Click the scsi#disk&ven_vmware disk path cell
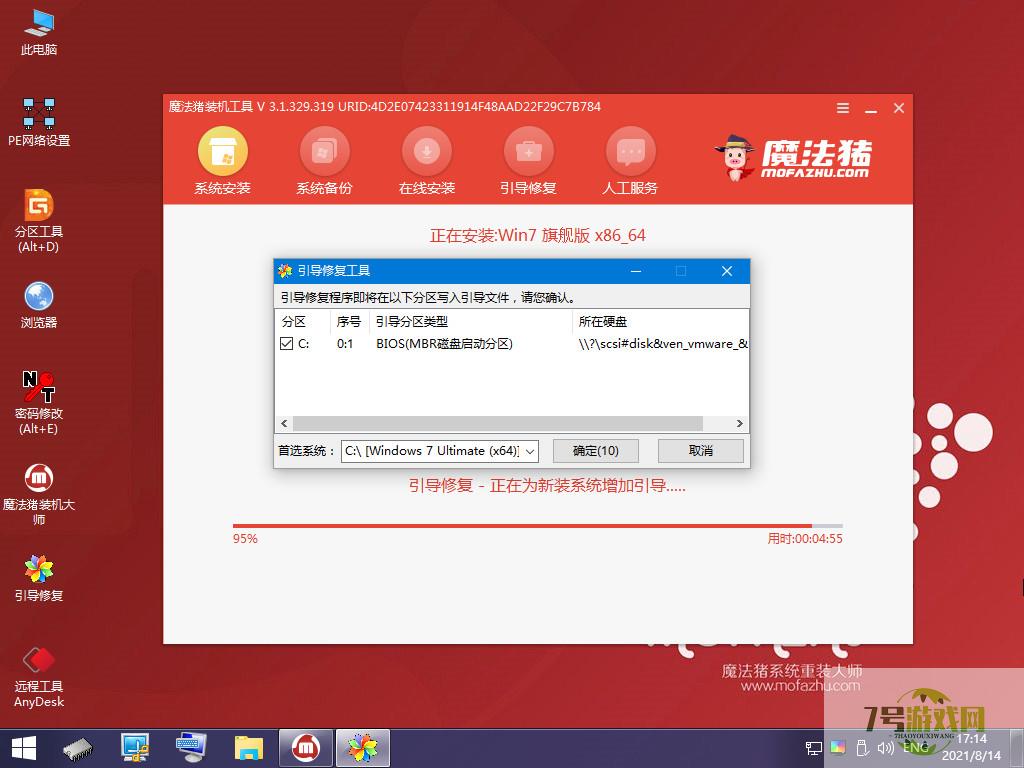This screenshot has height=768, width=1024. click(663, 344)
